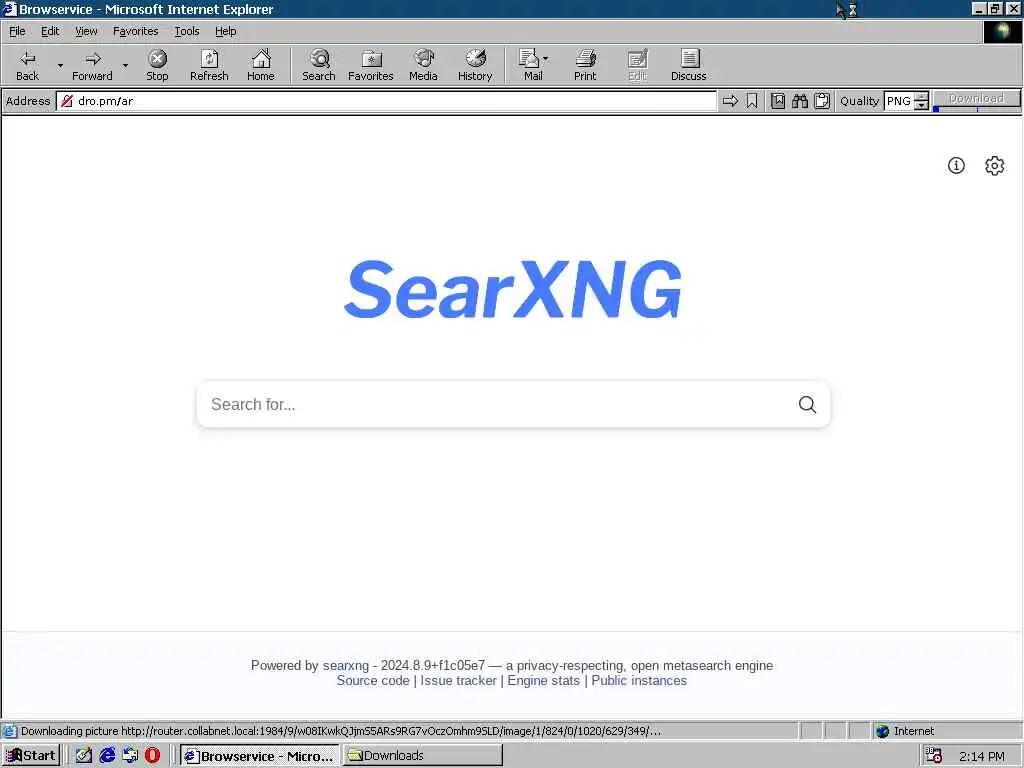
Task: Show the History panel
Action: (475, 65)
